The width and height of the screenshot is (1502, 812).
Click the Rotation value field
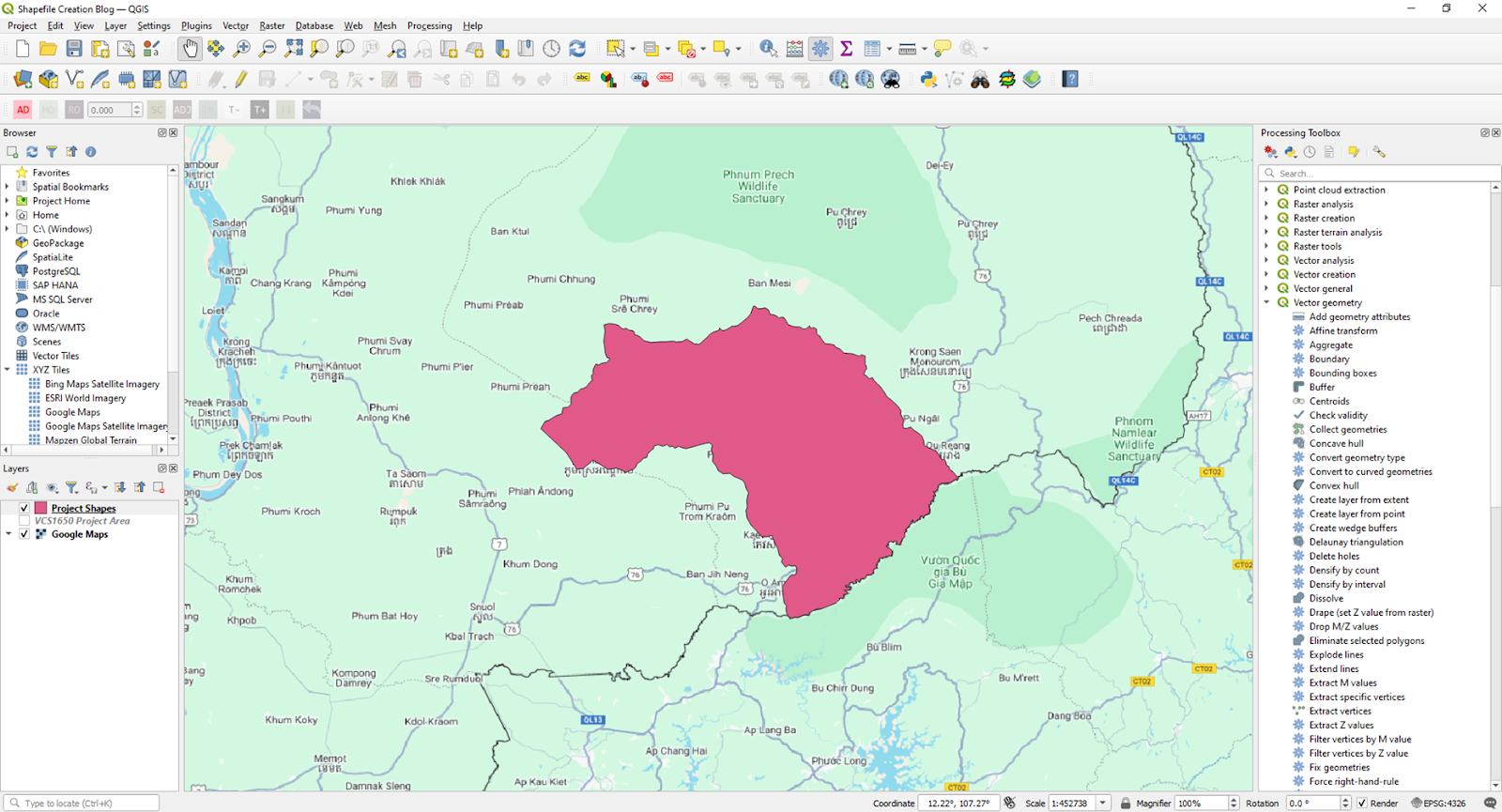click(x=1313, y=804)
